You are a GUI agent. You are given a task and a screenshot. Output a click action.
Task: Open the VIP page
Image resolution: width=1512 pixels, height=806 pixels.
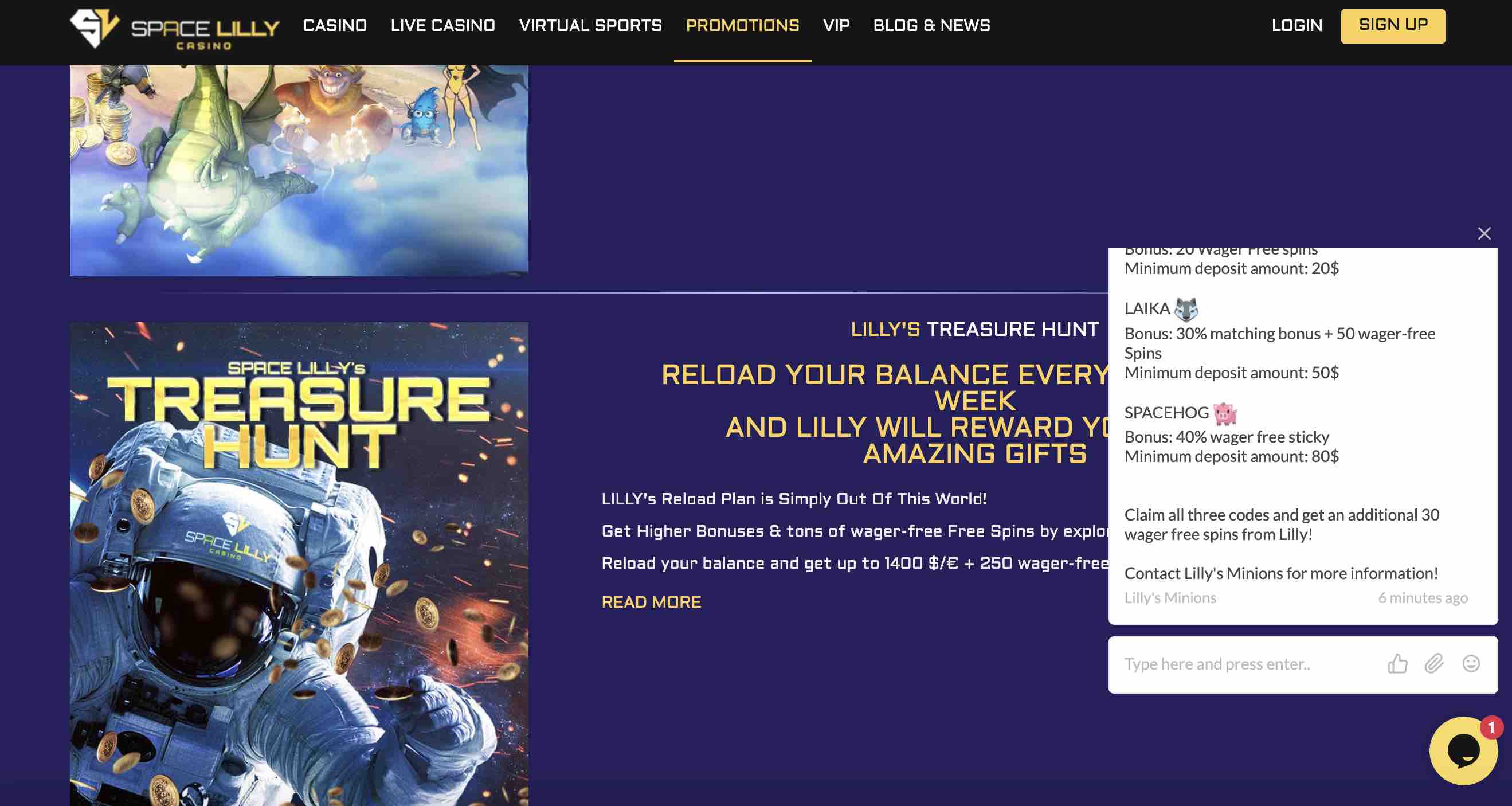click(836, 26)
